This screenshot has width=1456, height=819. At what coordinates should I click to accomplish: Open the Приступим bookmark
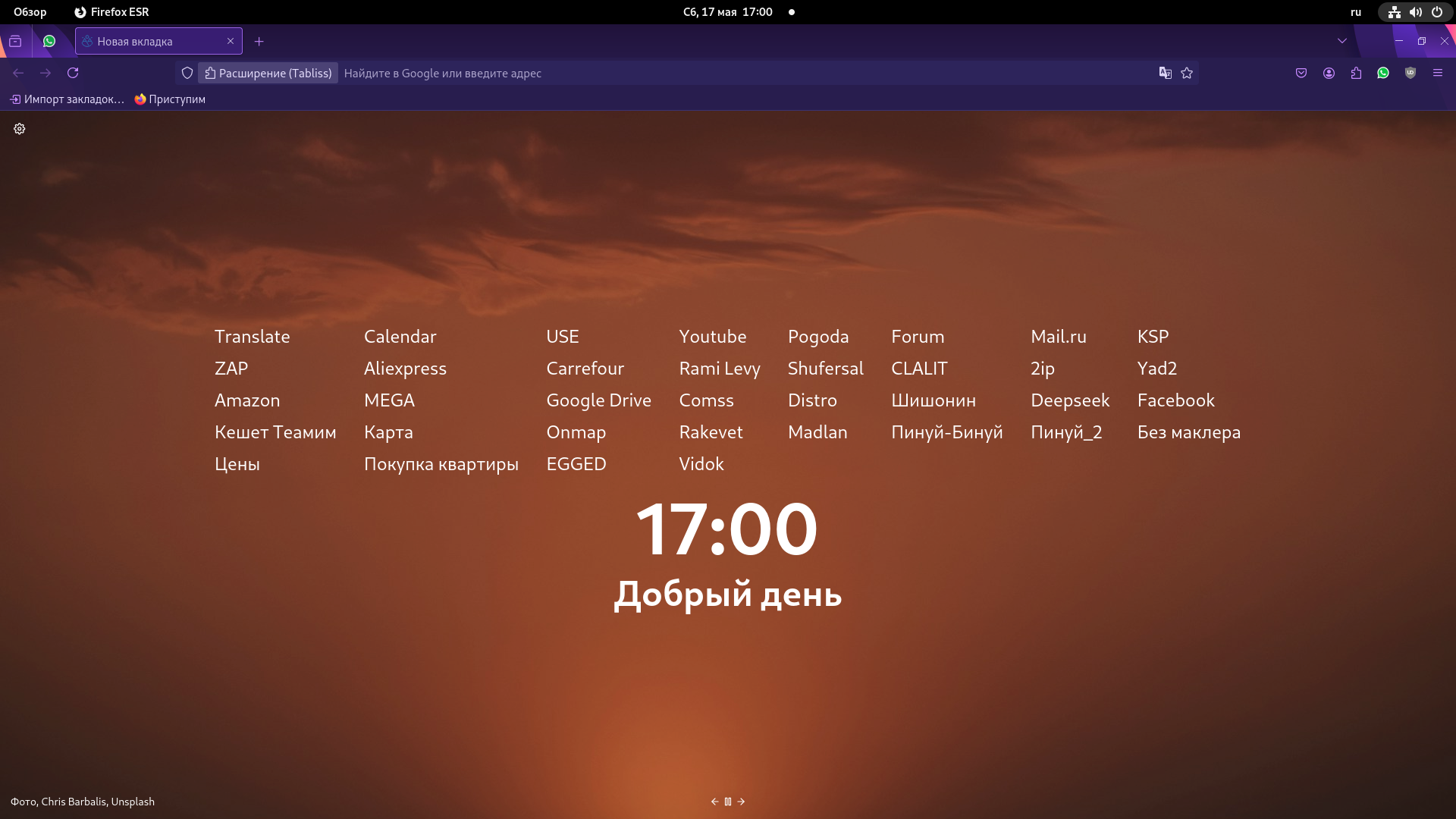[170, 99]
